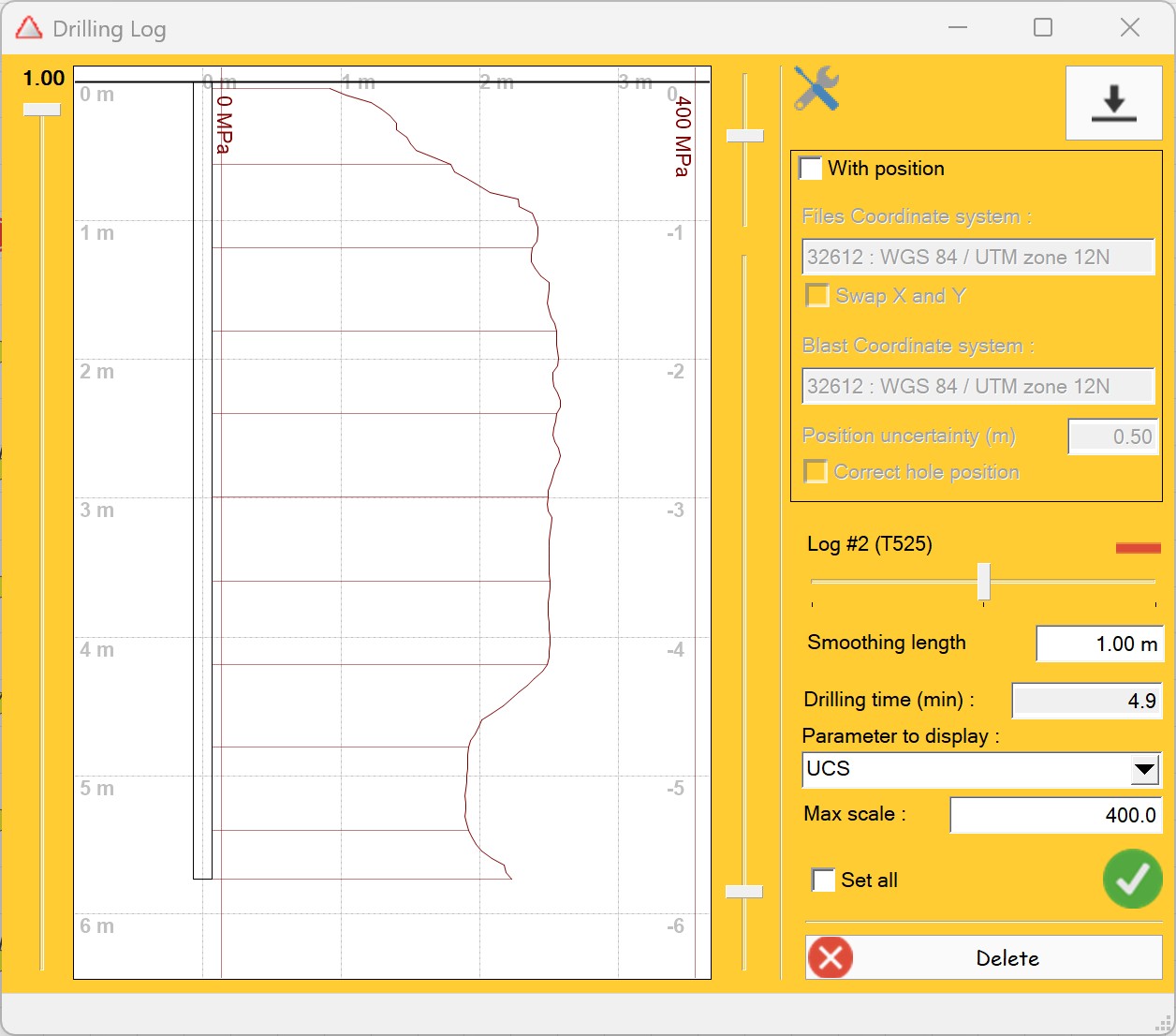Viewport: 1176px width, 1036px height.
Task: Click the Log #2 selector slider handle
Action: [x=983, y=581]
